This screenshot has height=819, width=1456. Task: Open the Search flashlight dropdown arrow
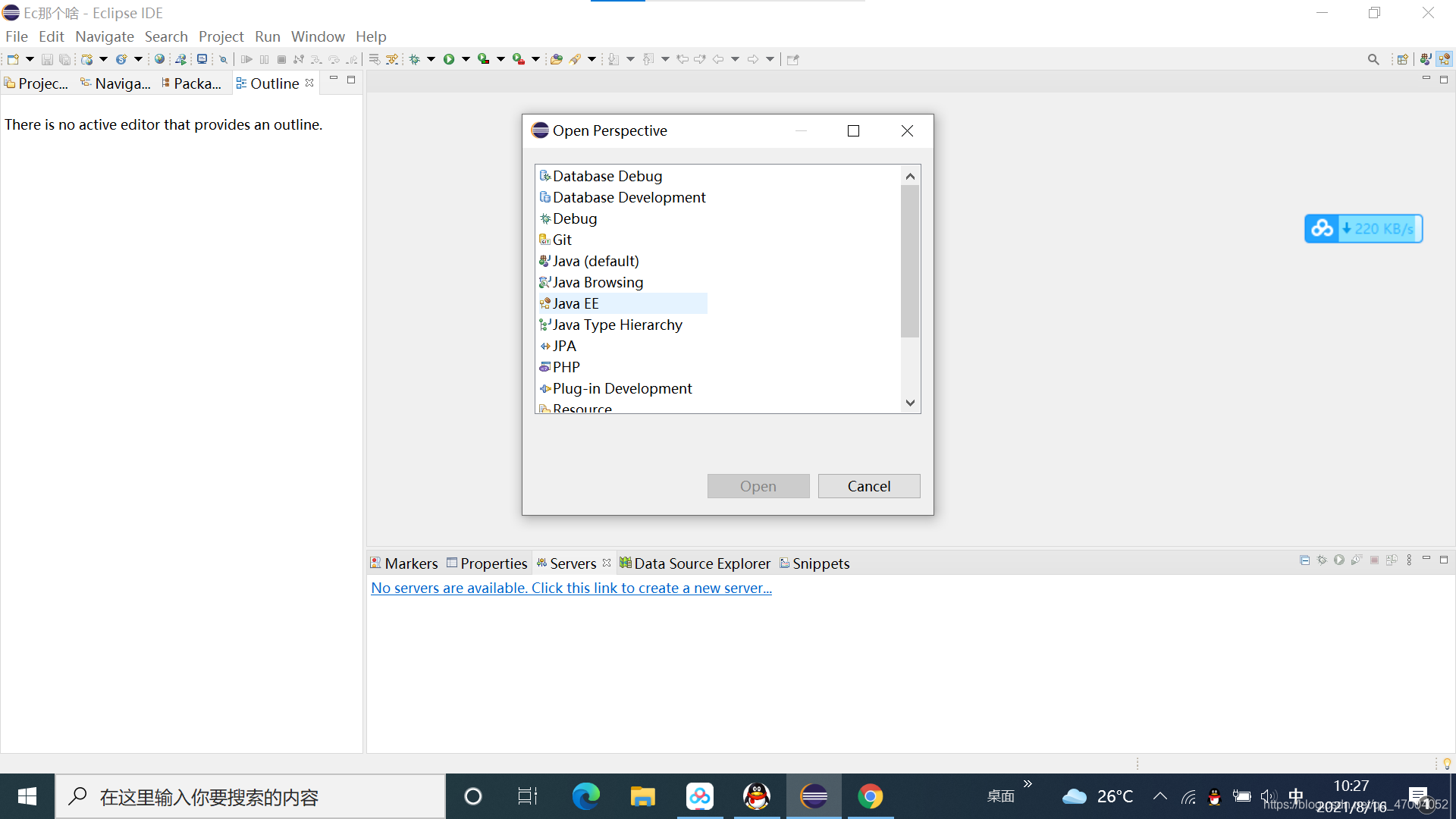591,59
